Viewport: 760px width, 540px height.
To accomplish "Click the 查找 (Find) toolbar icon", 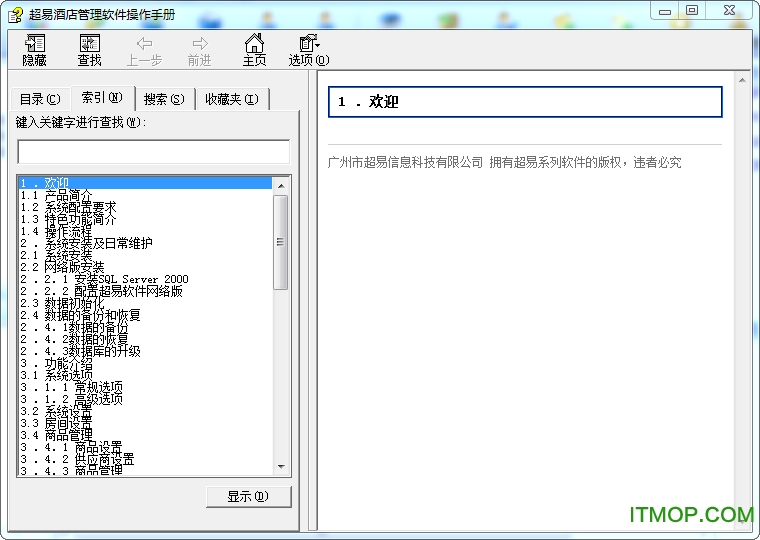I will click(x=90, y=43).
